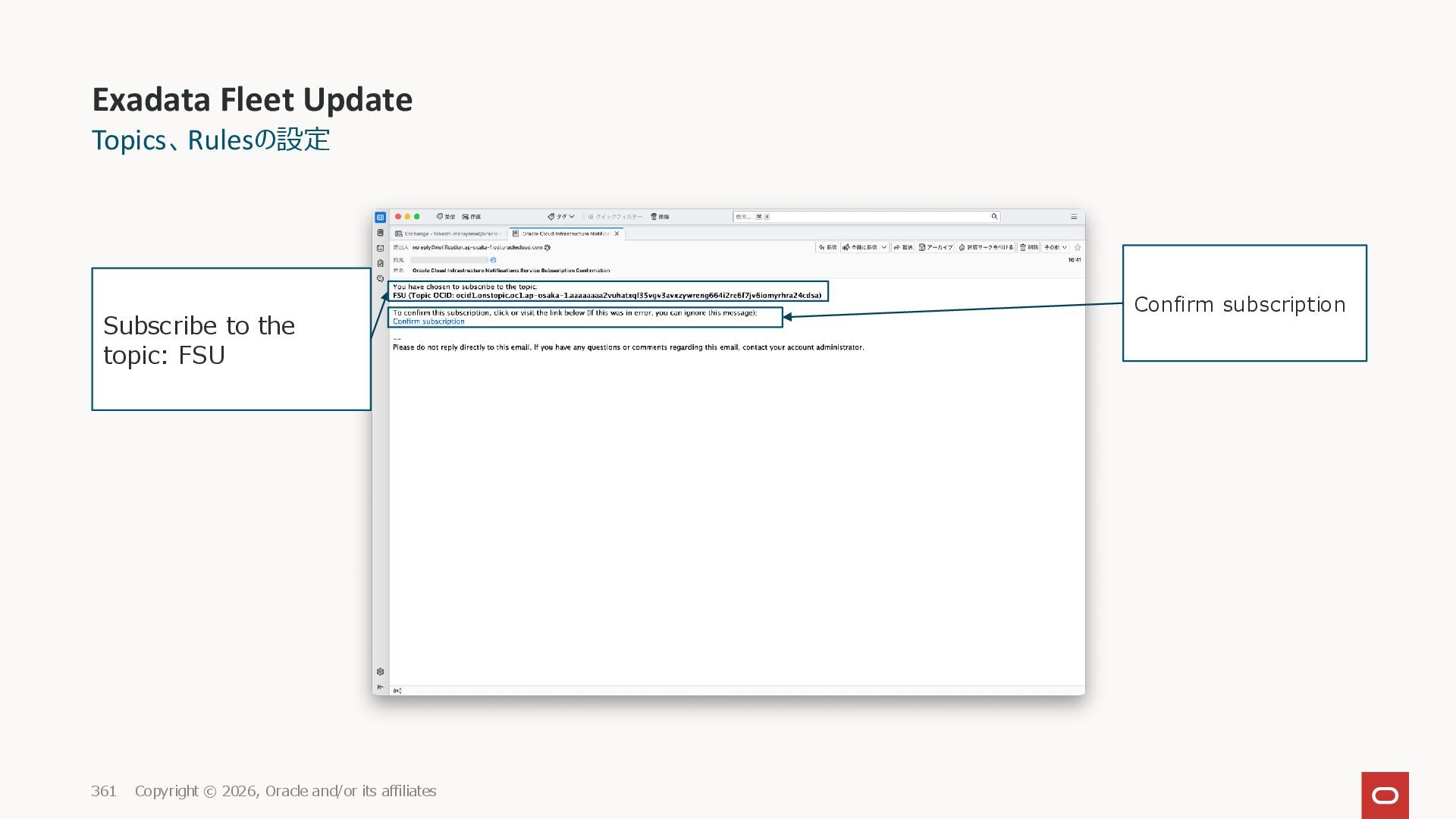Click the Confirm subscription link
This screenshot has height=819, width=1456.
428,322
